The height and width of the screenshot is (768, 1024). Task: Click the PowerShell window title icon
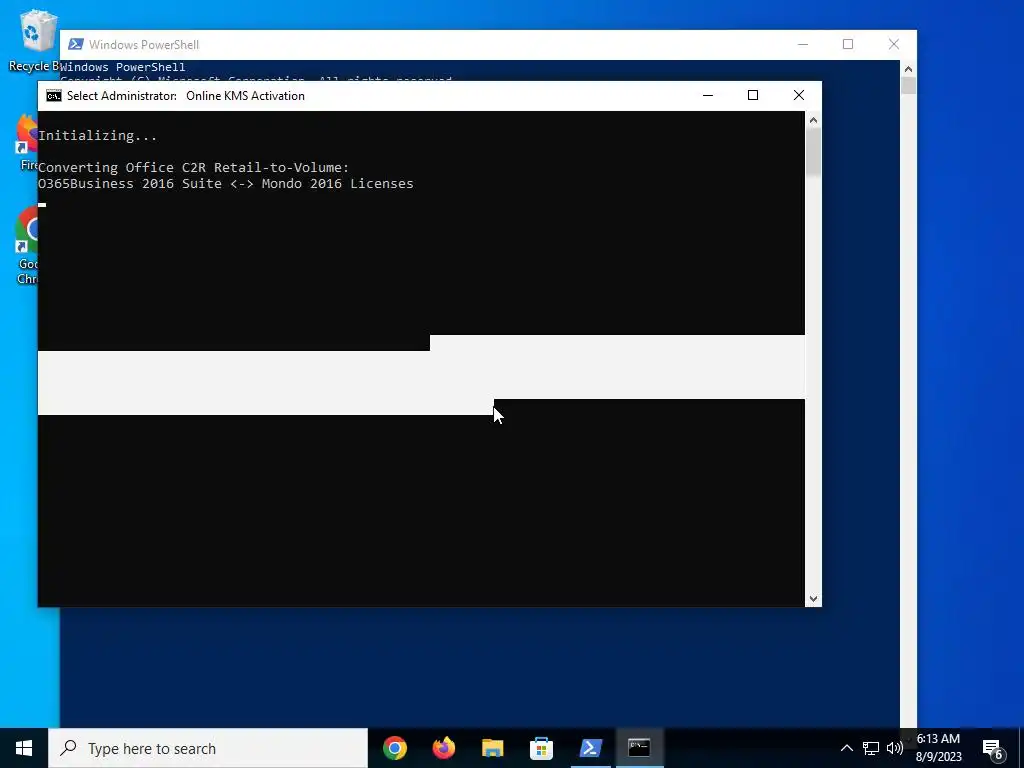[76, 44]
